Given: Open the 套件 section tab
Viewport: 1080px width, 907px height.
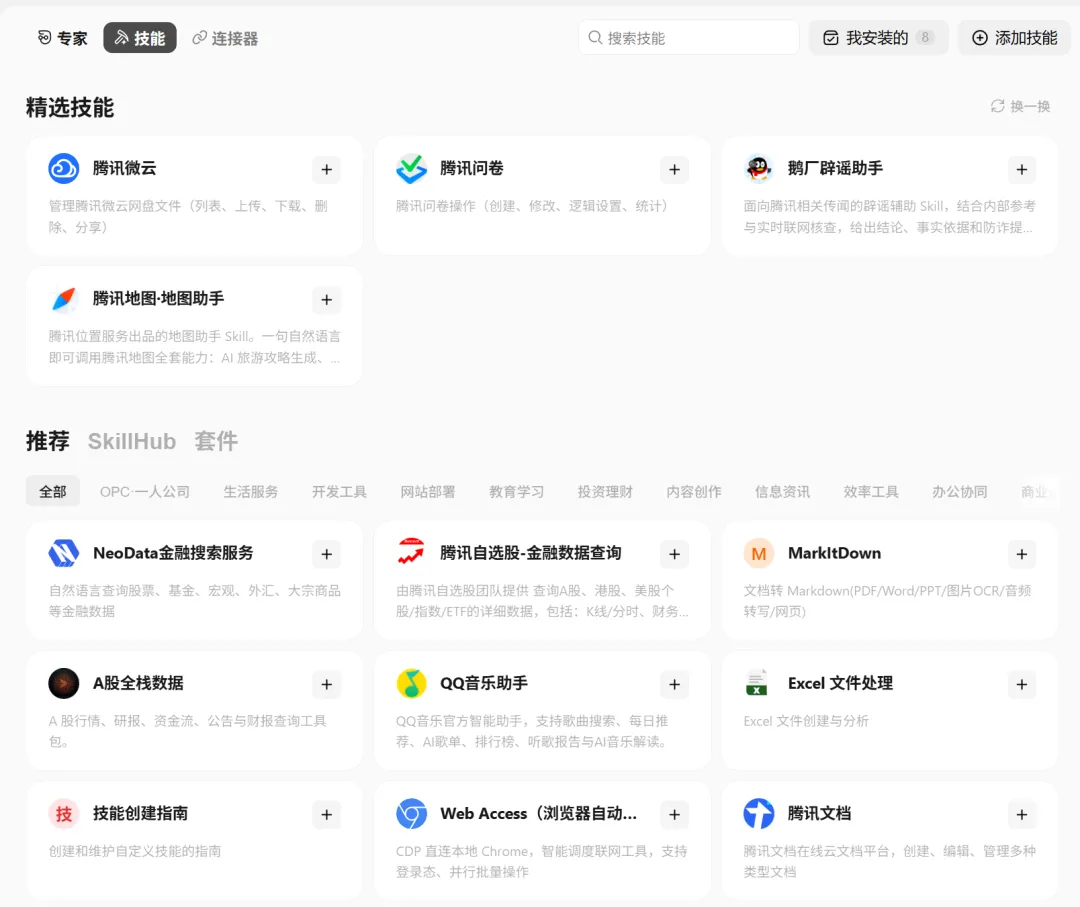Looking at the screenshot, I should 216,441.
